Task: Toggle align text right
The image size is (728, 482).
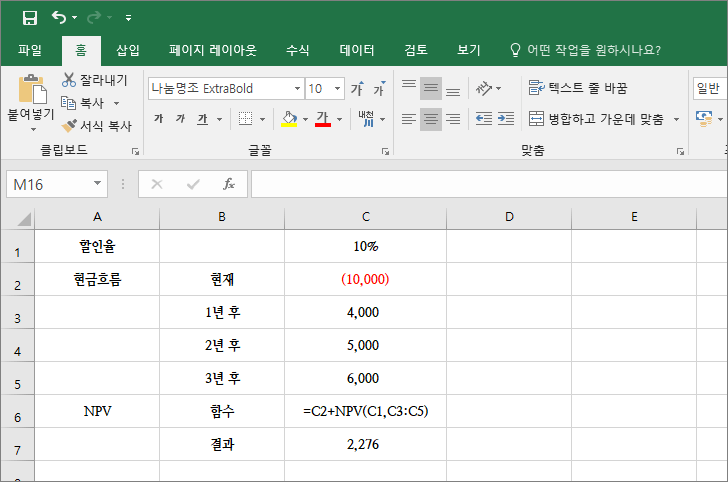Action: coord(453,119)
